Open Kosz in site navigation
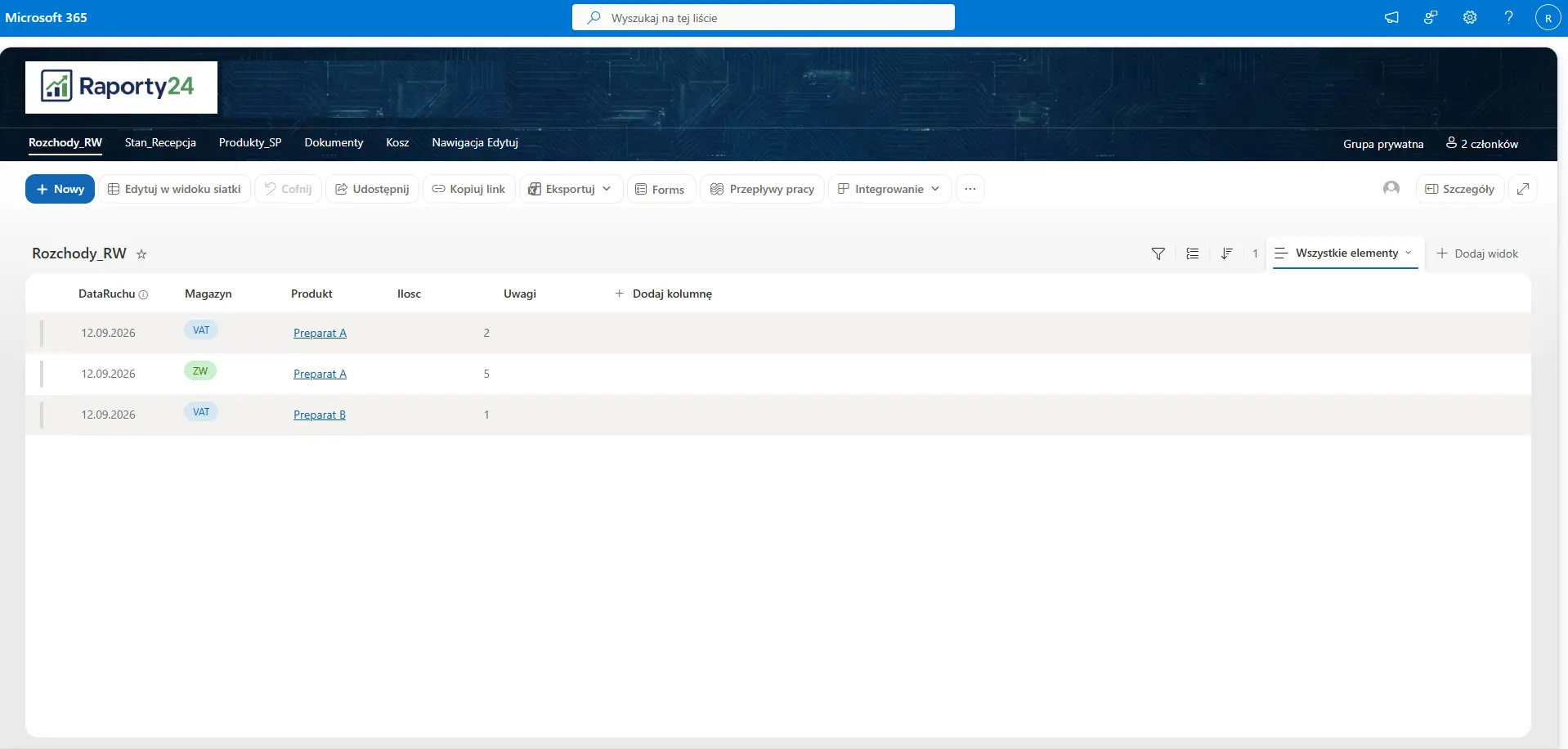The image size is (1568, 749). click(397, 142)
